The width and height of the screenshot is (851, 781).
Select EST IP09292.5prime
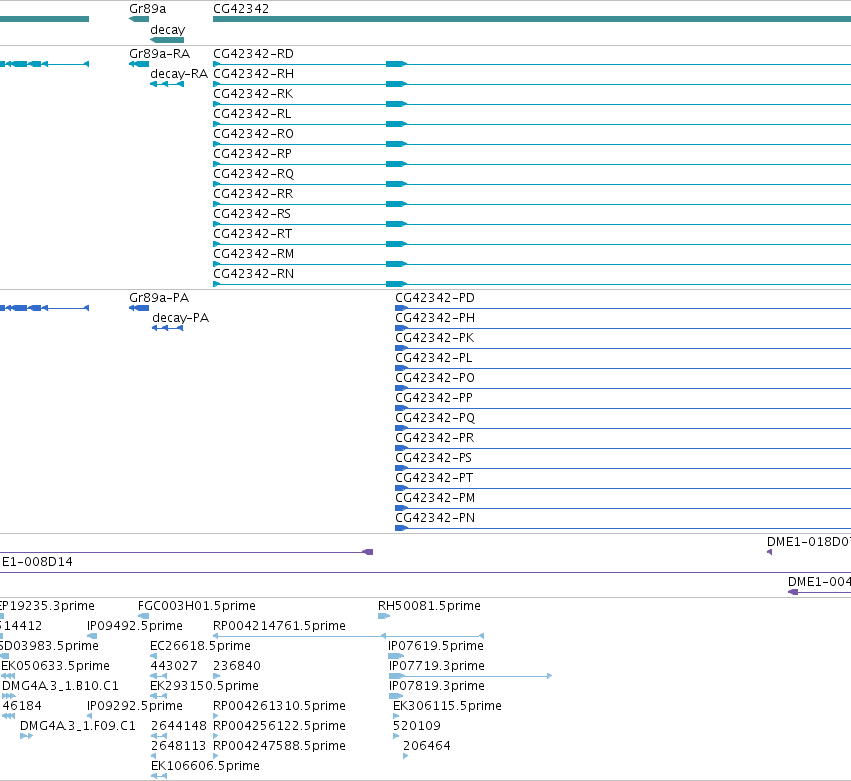tap(135, 707)
